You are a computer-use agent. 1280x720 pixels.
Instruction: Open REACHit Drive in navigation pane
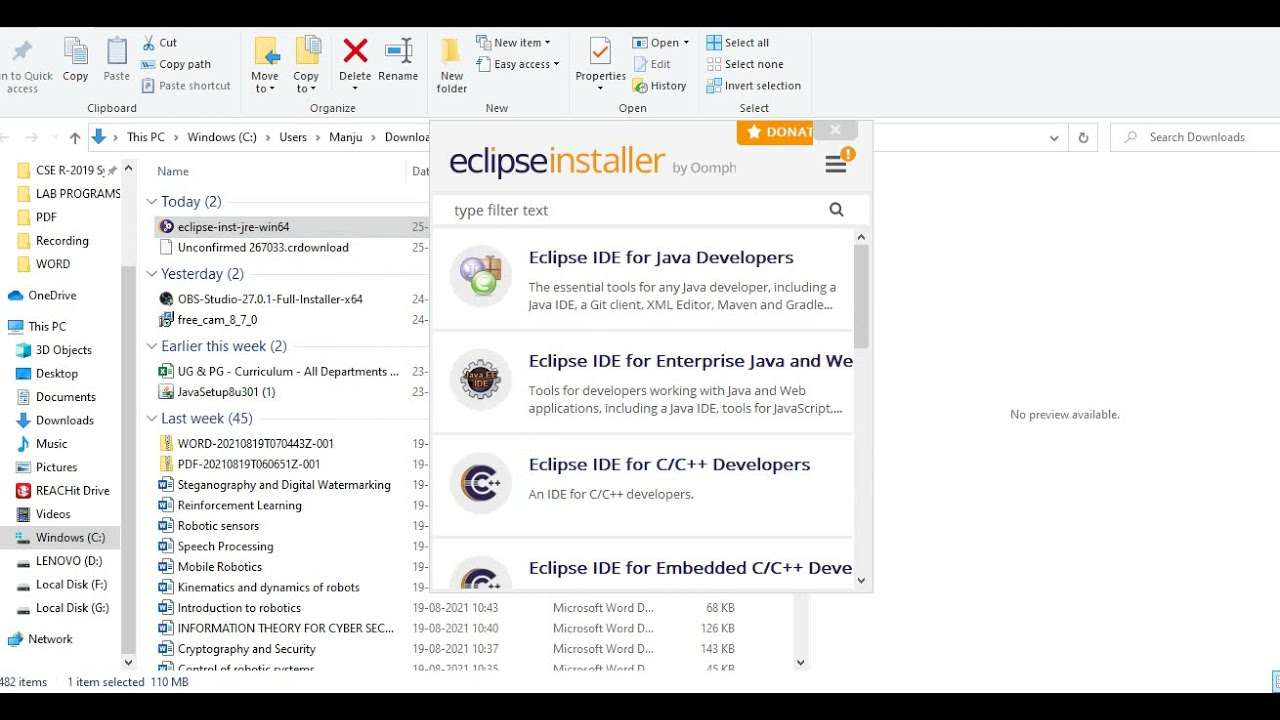(x=73, y=490)
